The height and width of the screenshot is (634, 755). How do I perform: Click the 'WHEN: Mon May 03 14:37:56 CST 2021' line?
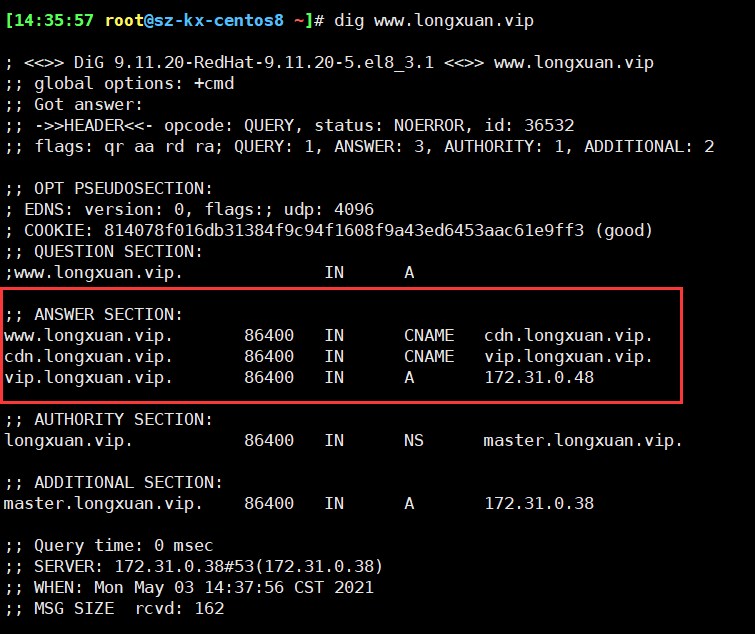point(189,588)
